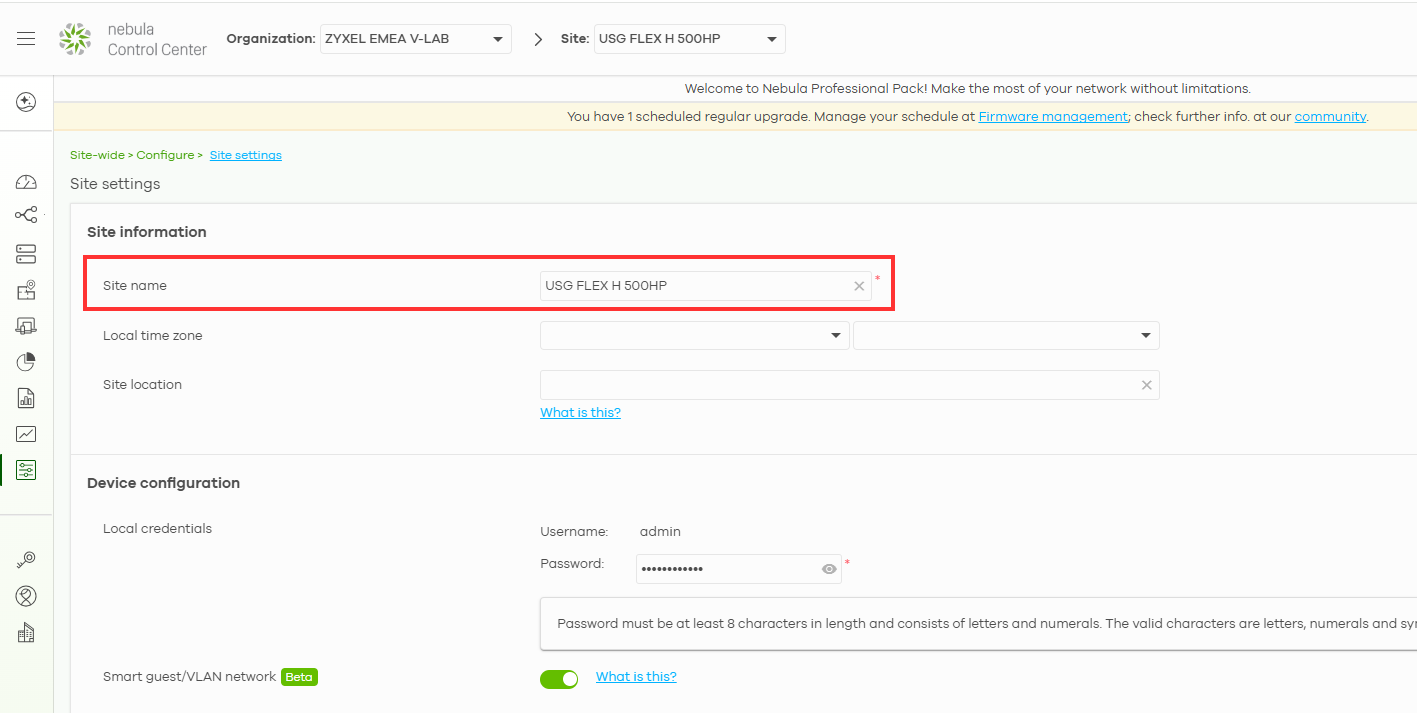Click the devices server-rack sidebar icon

[26, 254]
